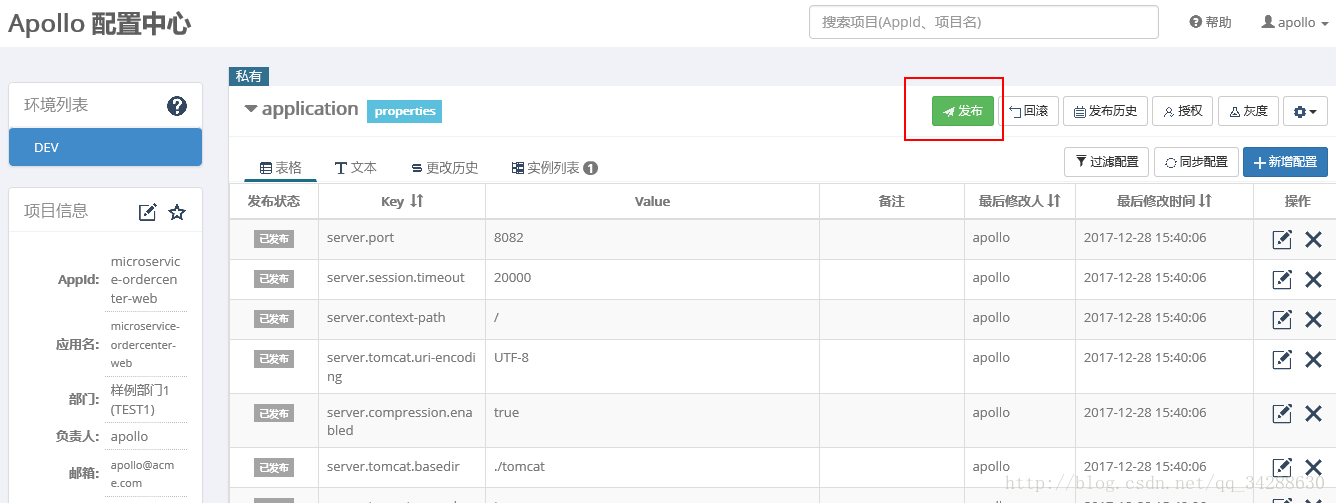Click the green 发布 button
The image size is (1336, 503).
point(963,111)
